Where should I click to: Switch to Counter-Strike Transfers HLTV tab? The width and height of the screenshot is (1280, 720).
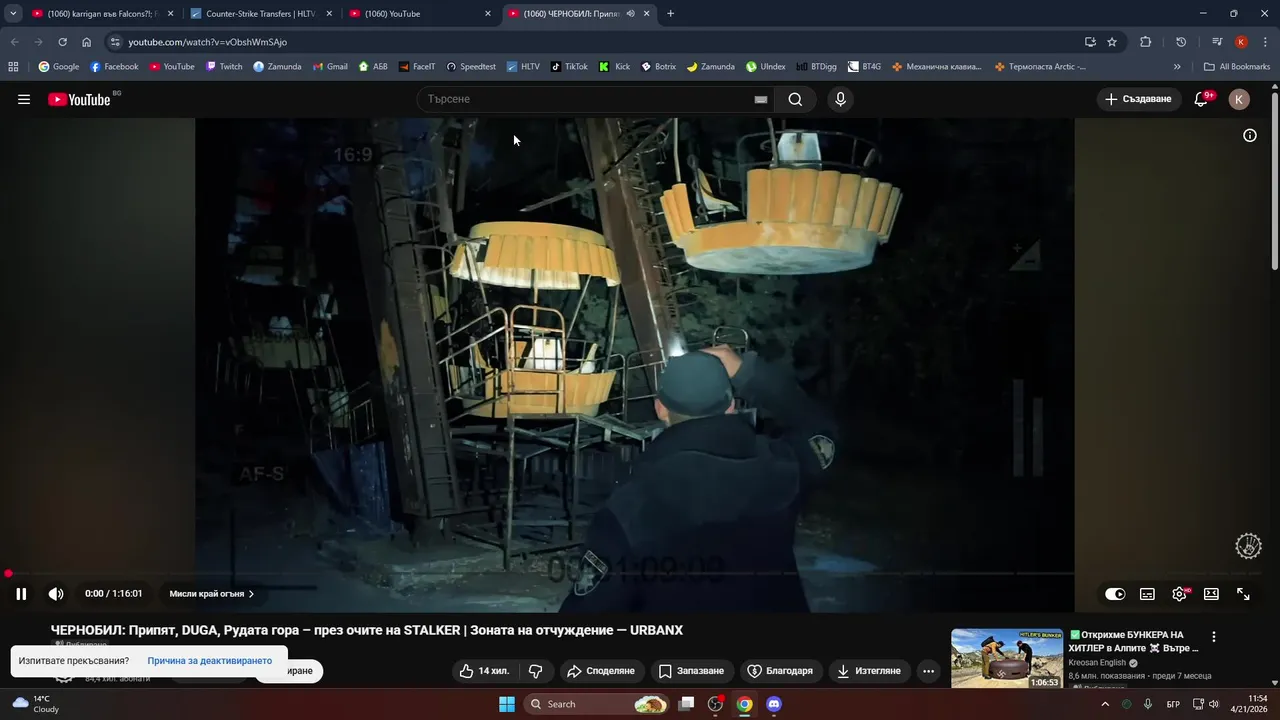point(260,14)
